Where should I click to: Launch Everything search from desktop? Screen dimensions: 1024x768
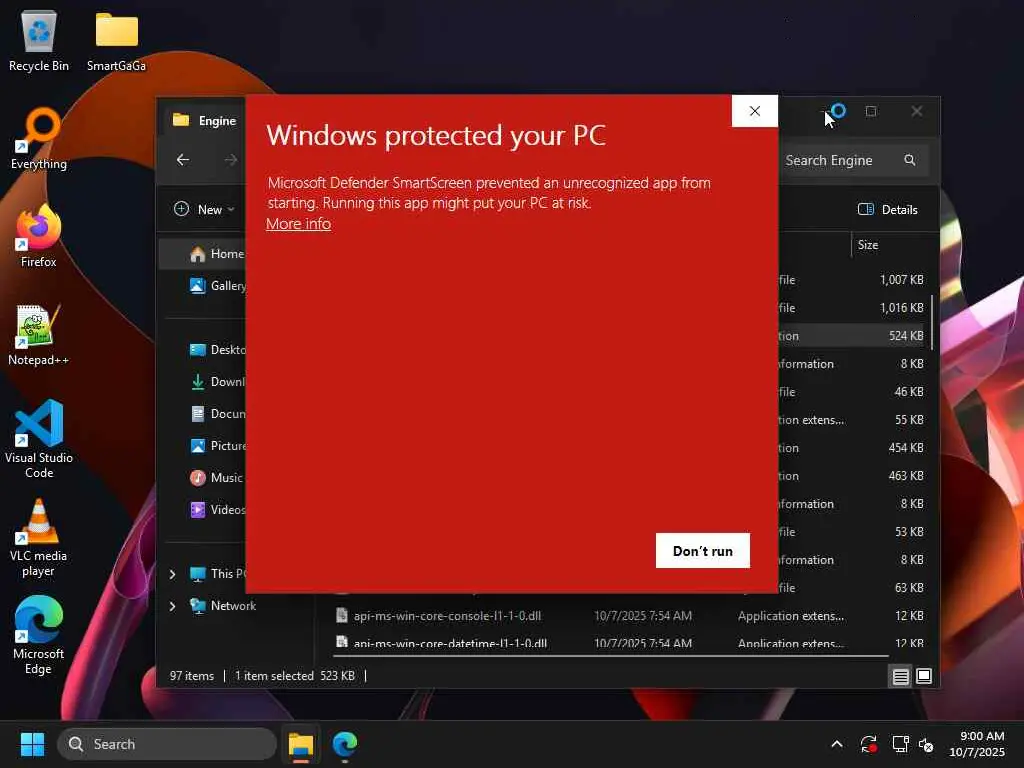[39, 139]
